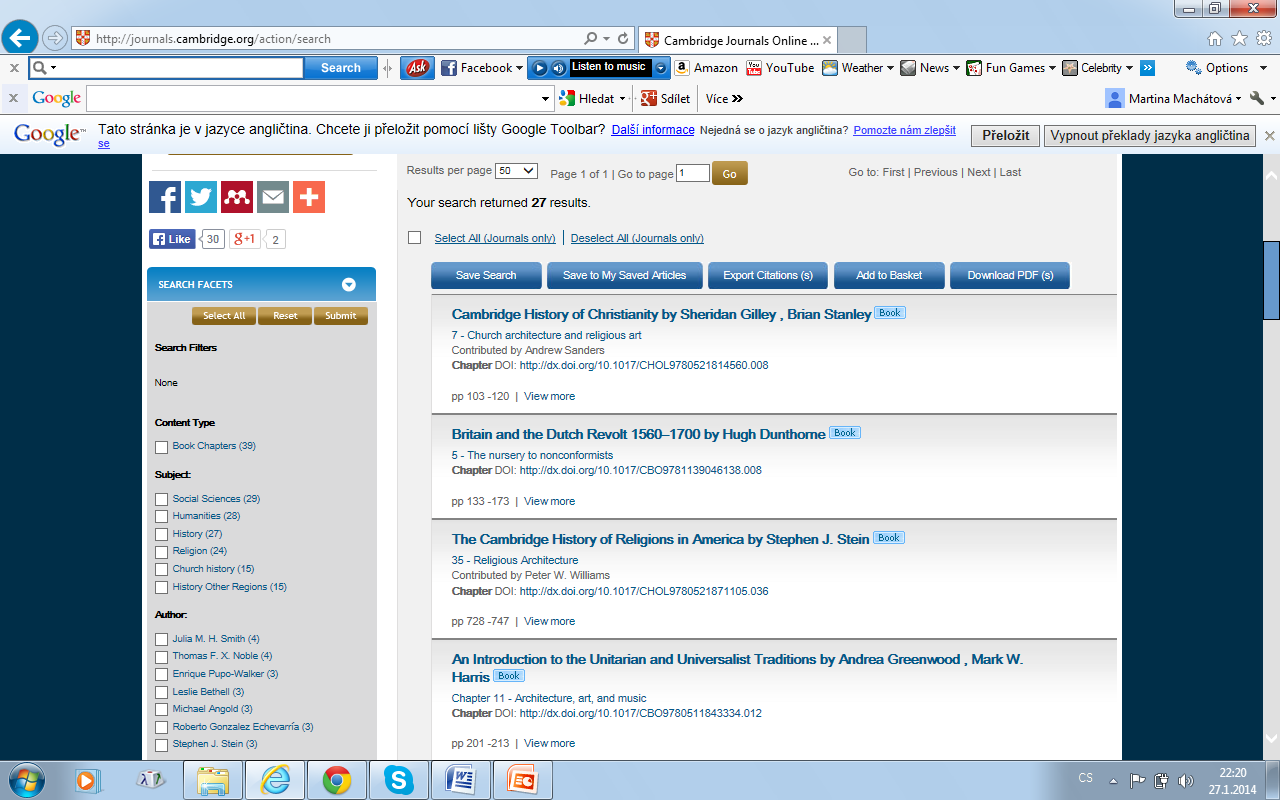The image size is (1280, 800).
Task: Check author Julia M. H. Smith
Action: coord(161,639)
